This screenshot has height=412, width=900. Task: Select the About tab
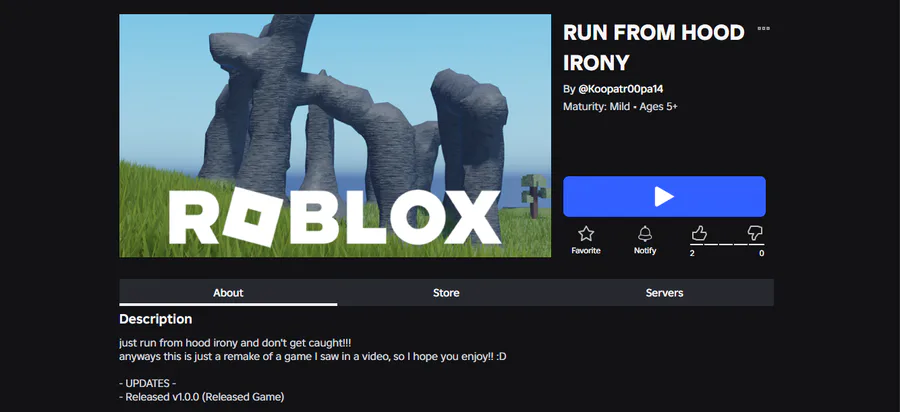pyautogui.click(x=228, y=293)
